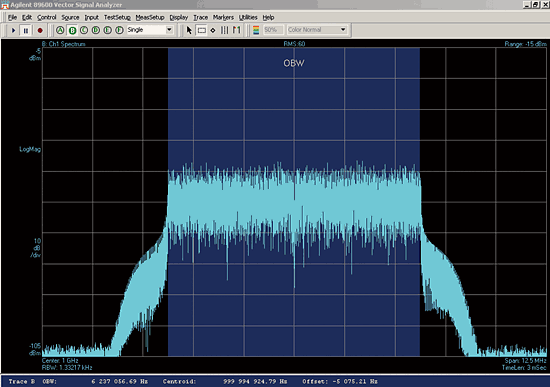Click the marker flag icon
Screen dimensions: 550x387
(237, 30)
